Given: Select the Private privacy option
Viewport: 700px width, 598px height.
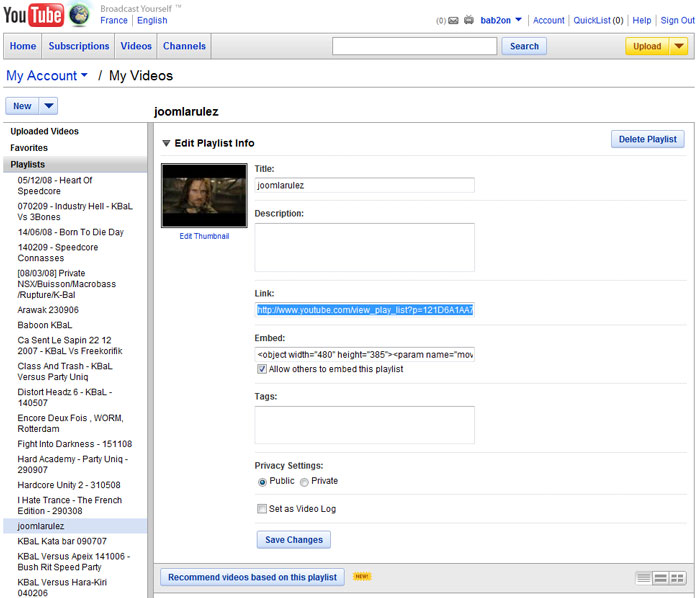Looking at the screenshot, I should 304,482.
